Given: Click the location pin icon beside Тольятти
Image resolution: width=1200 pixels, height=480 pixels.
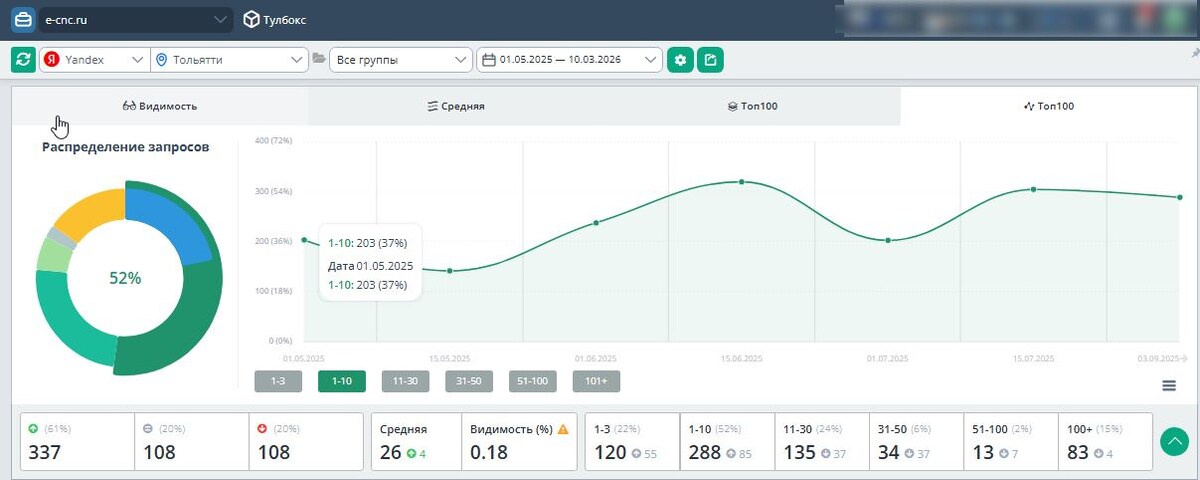Looking at the screenshot, I should tap(162, 60).
